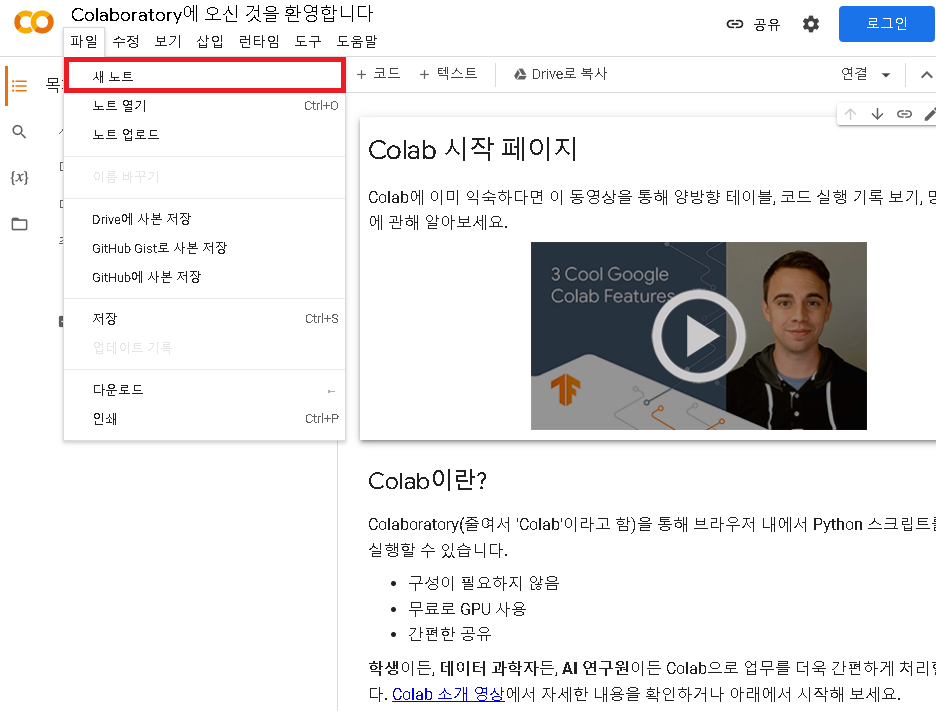The width and height of the screenshot is (936, 711).
Task: Open the Colab 소개 영상 link
Action: [x=448, y=692]
